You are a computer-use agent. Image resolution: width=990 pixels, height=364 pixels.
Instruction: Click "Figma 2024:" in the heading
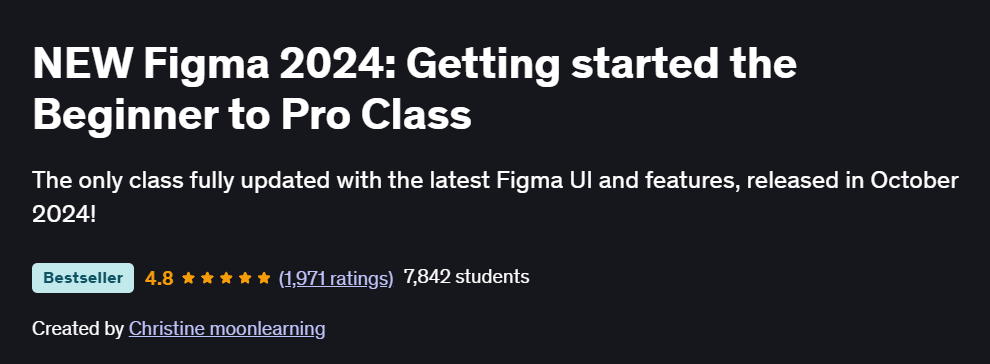[x=270, y=66]
